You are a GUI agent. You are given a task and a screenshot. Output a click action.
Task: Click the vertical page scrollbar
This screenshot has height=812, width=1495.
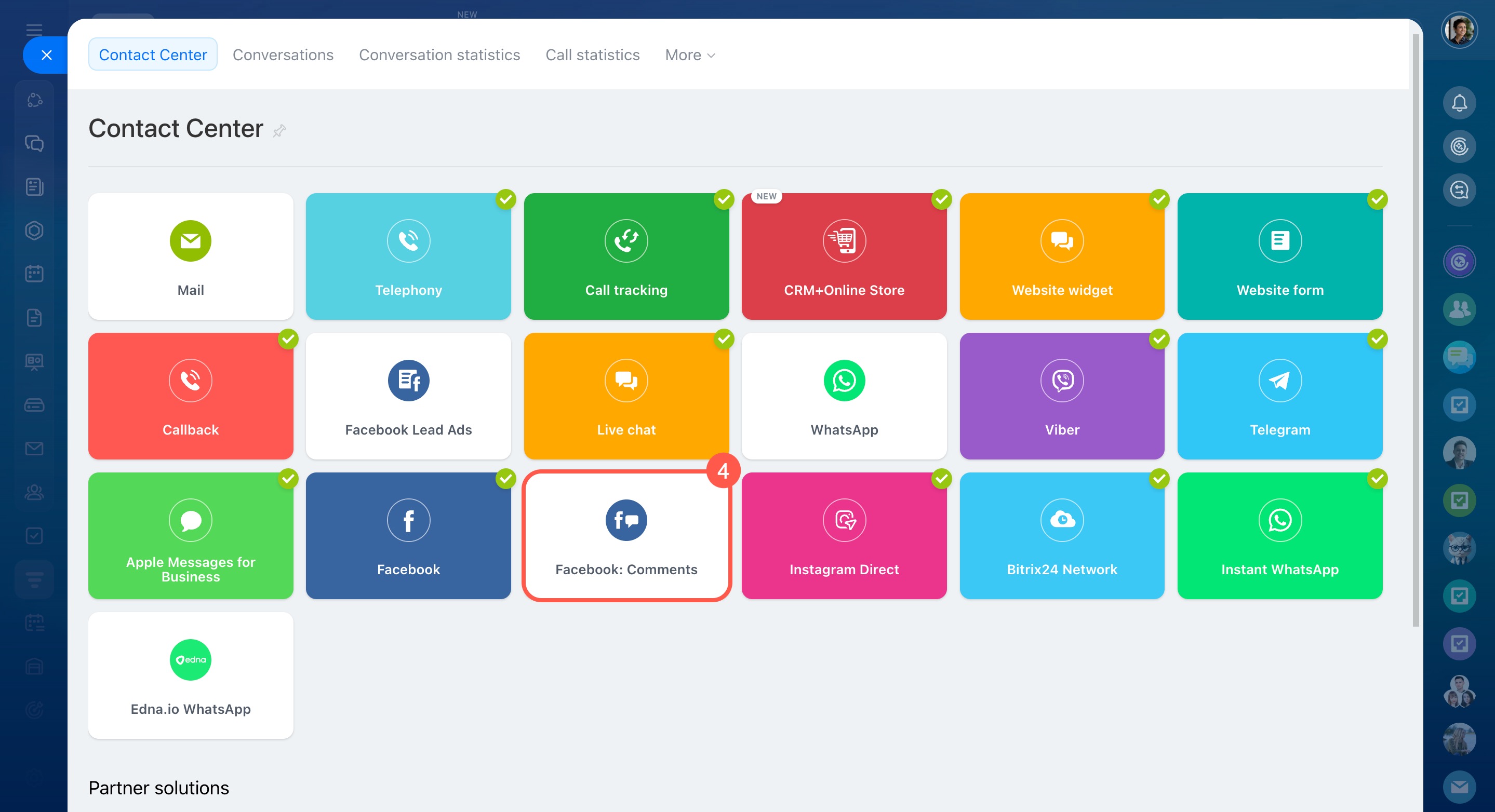pyautogui.click(x=1415, y=331)
